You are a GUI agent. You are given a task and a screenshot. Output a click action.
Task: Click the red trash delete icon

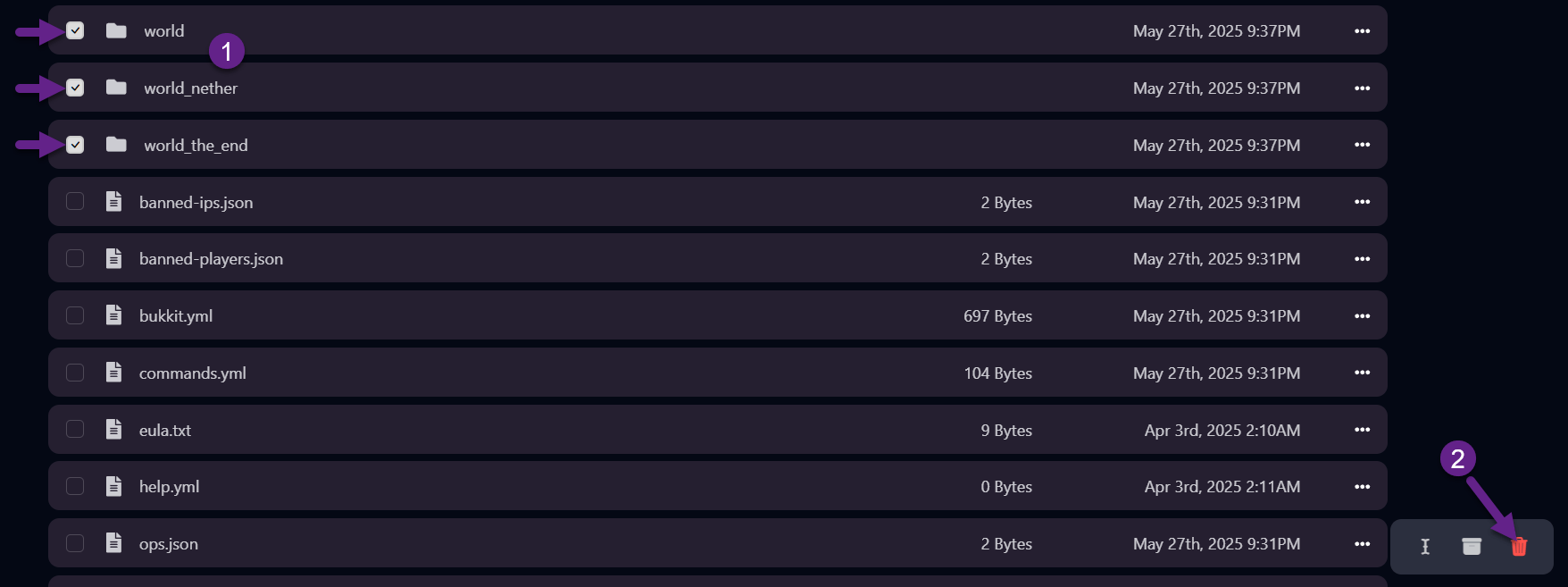coord(1519,547)
